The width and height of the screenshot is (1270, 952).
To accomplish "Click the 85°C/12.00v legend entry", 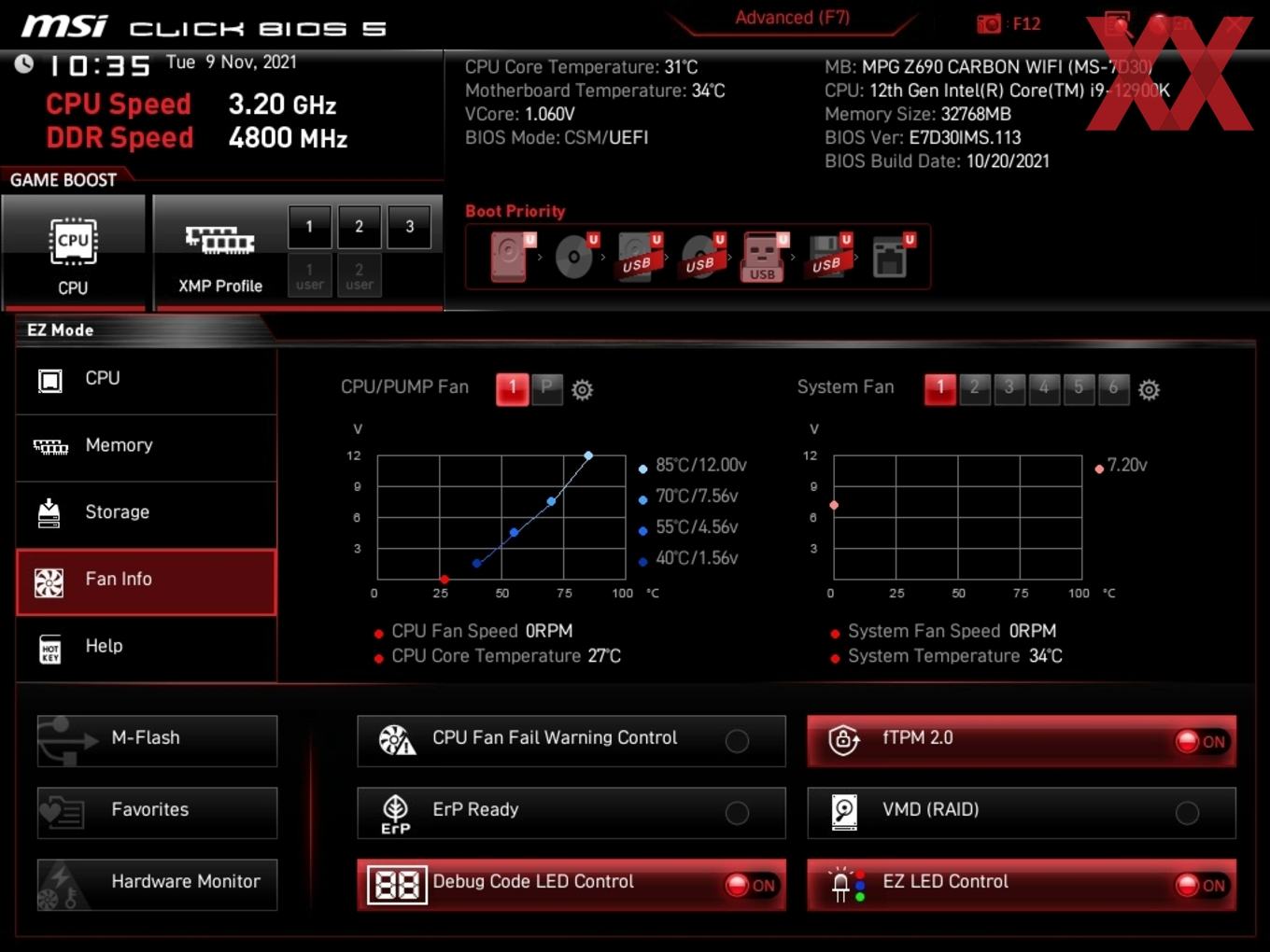I will (x=693, y=465).
